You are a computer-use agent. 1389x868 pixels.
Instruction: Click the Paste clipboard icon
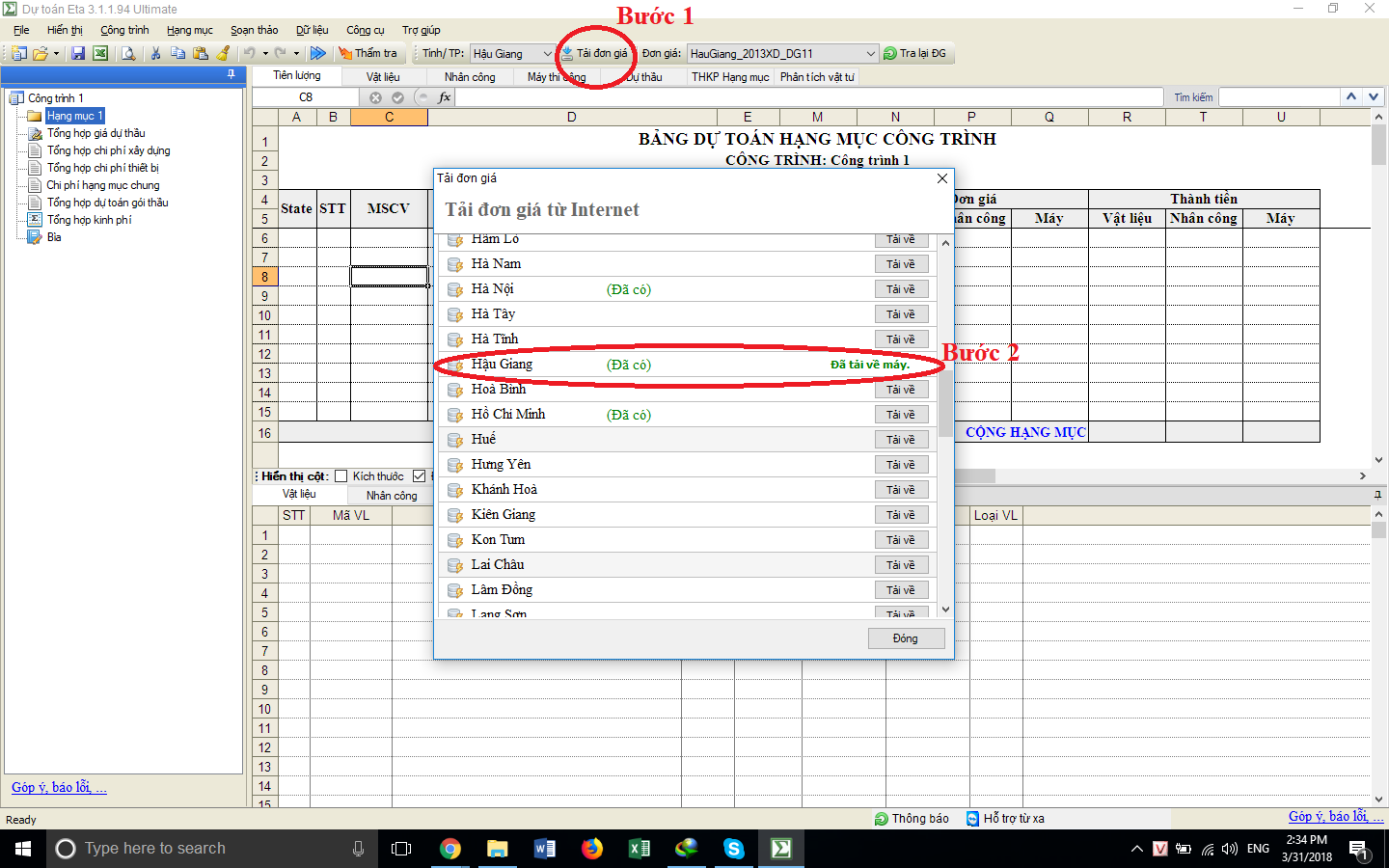(x=201, y=54)
